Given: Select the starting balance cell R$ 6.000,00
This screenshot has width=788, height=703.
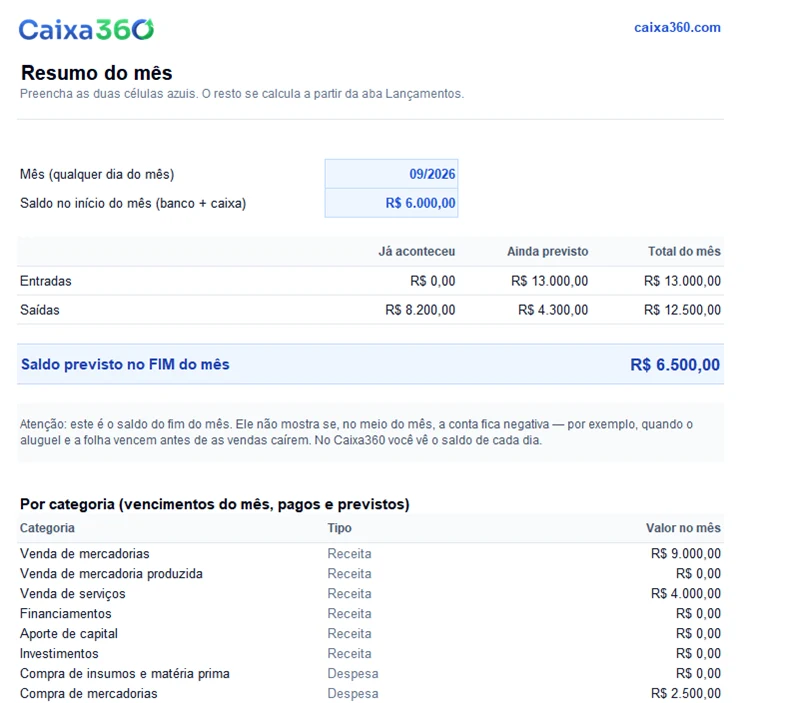Looking at the screenshot, I should click(x=391, y=203).
